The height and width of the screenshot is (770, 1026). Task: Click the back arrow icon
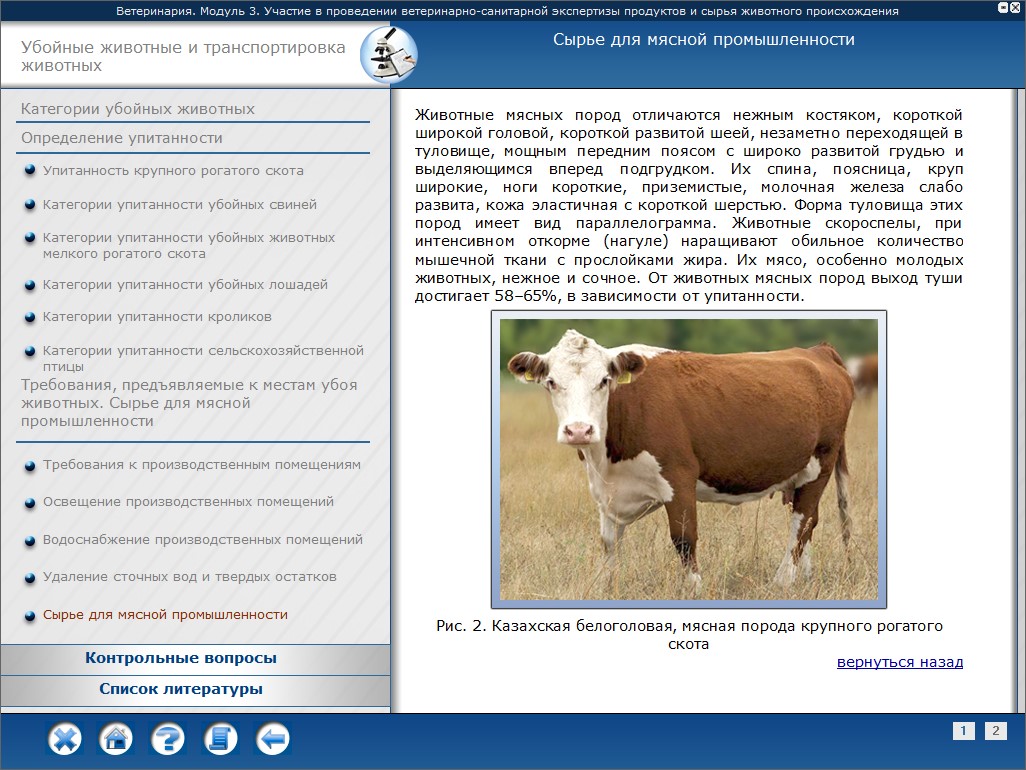272,740
